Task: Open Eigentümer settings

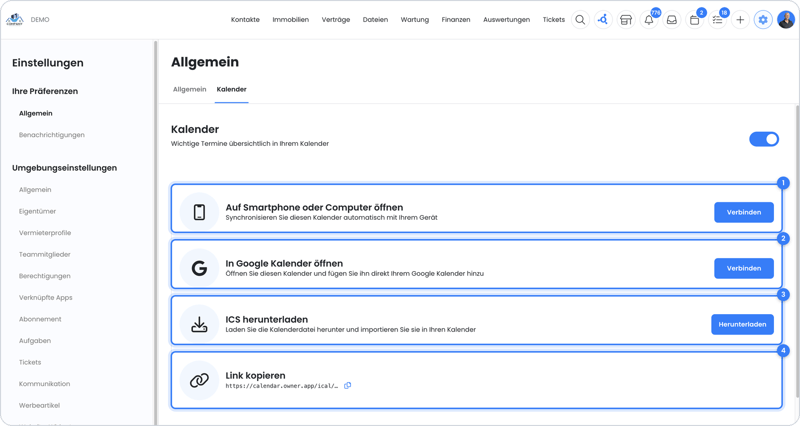Action: click(37, 211)
